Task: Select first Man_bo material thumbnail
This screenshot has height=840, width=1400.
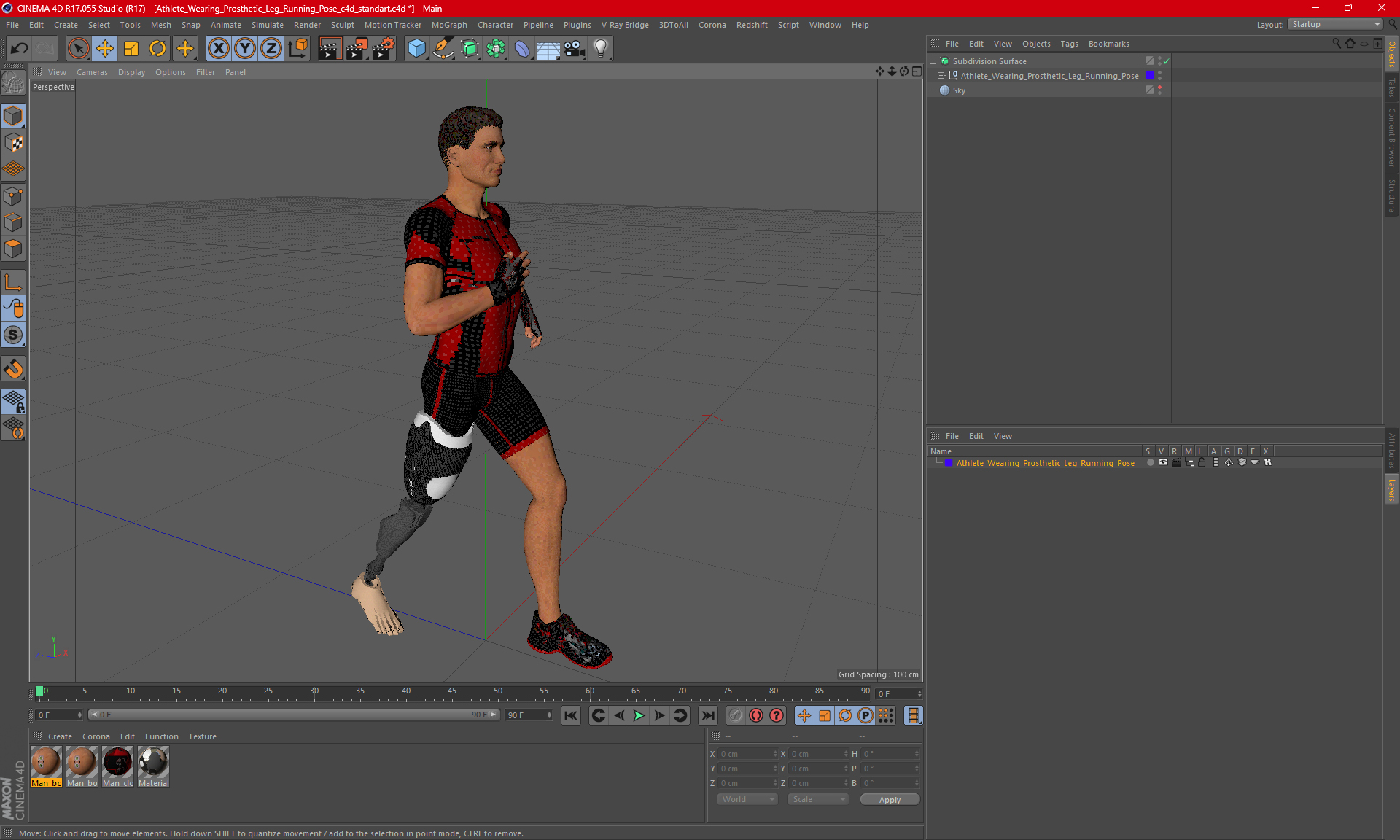Action: click(46, 767)
